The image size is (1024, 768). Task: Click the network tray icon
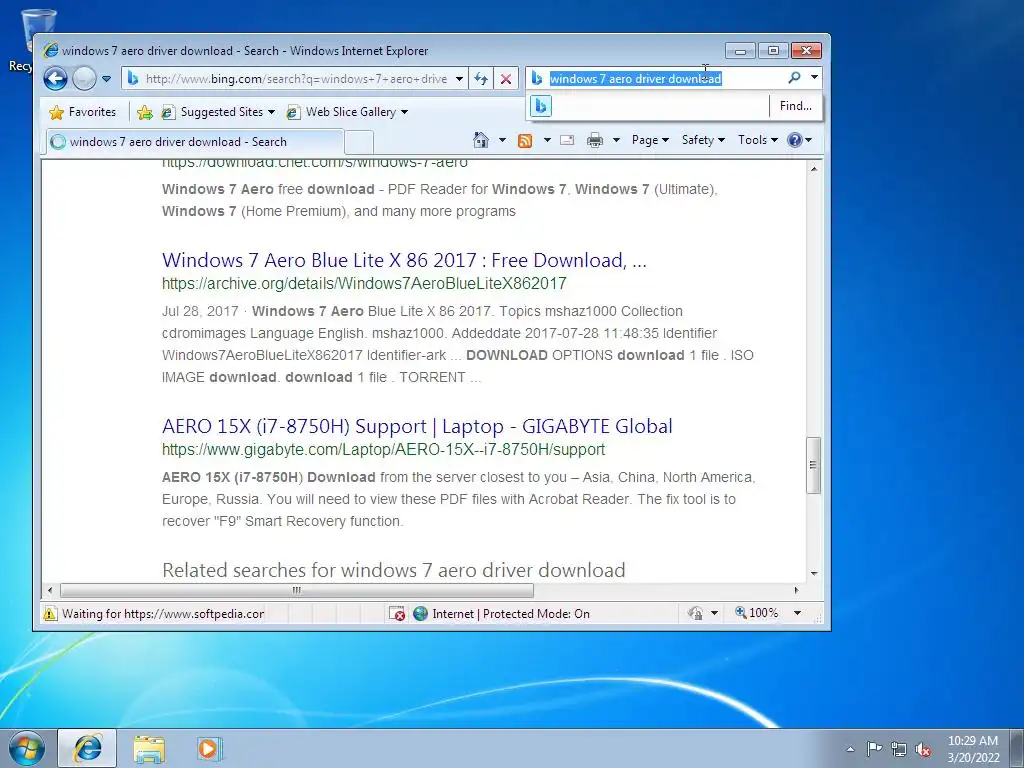(899, 749)
